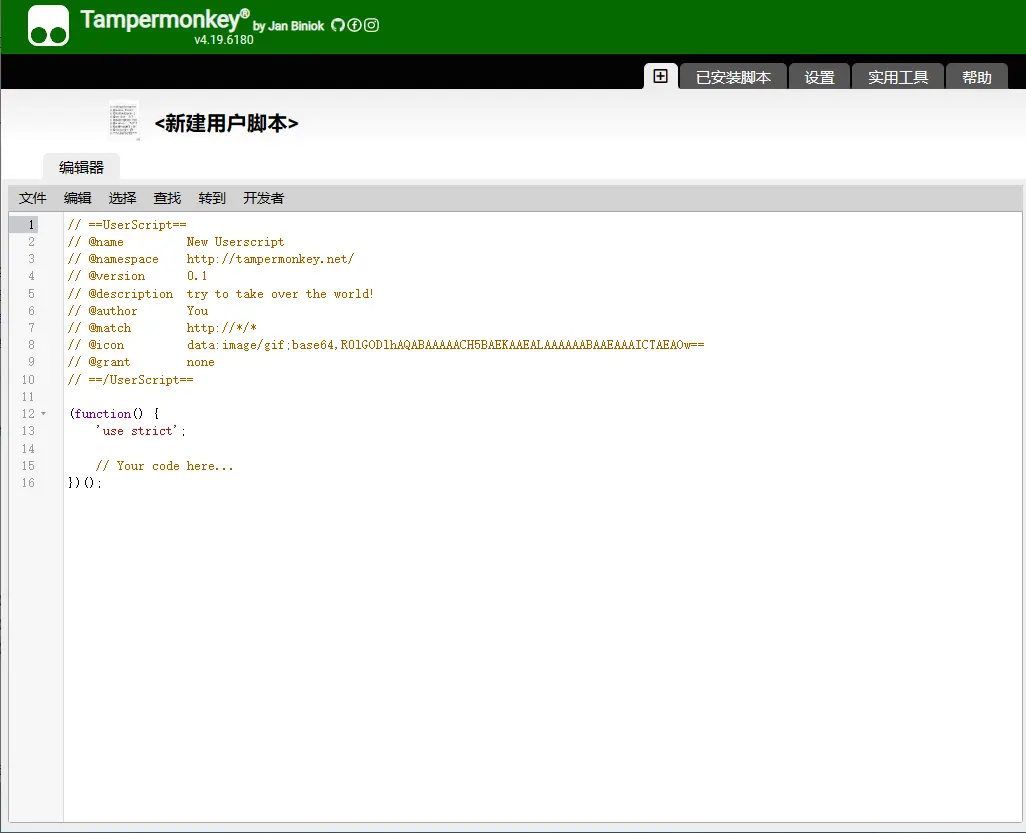Viewport: 1026px width, 833px height.
Task: Click the script thumbnail icon beside title
Action: coord(124,120)
